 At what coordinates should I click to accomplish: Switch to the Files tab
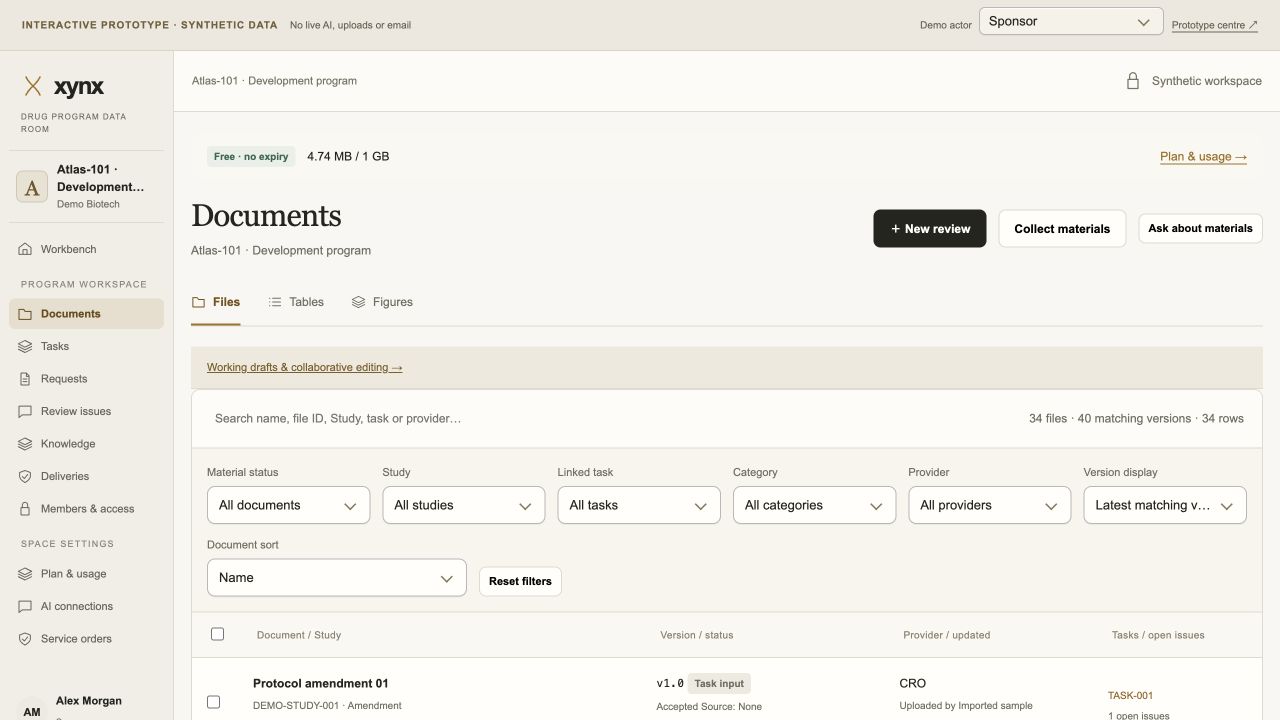216,302
